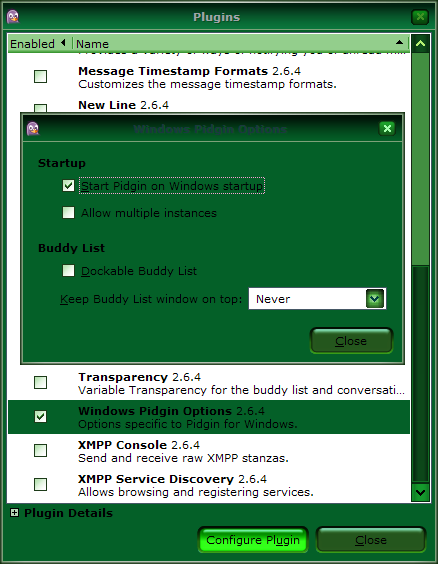Viewport: 438px width, 564px height.
Task: Sort plugins by Enabled column header
Action: tap(40, 44)
